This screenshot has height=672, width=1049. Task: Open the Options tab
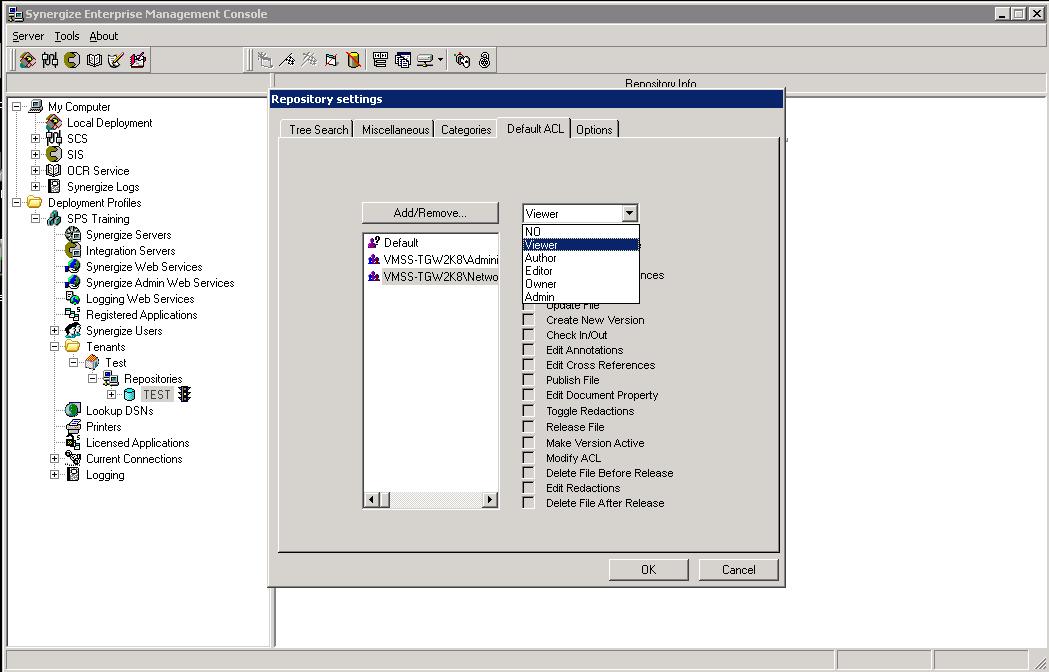[594, 129]
